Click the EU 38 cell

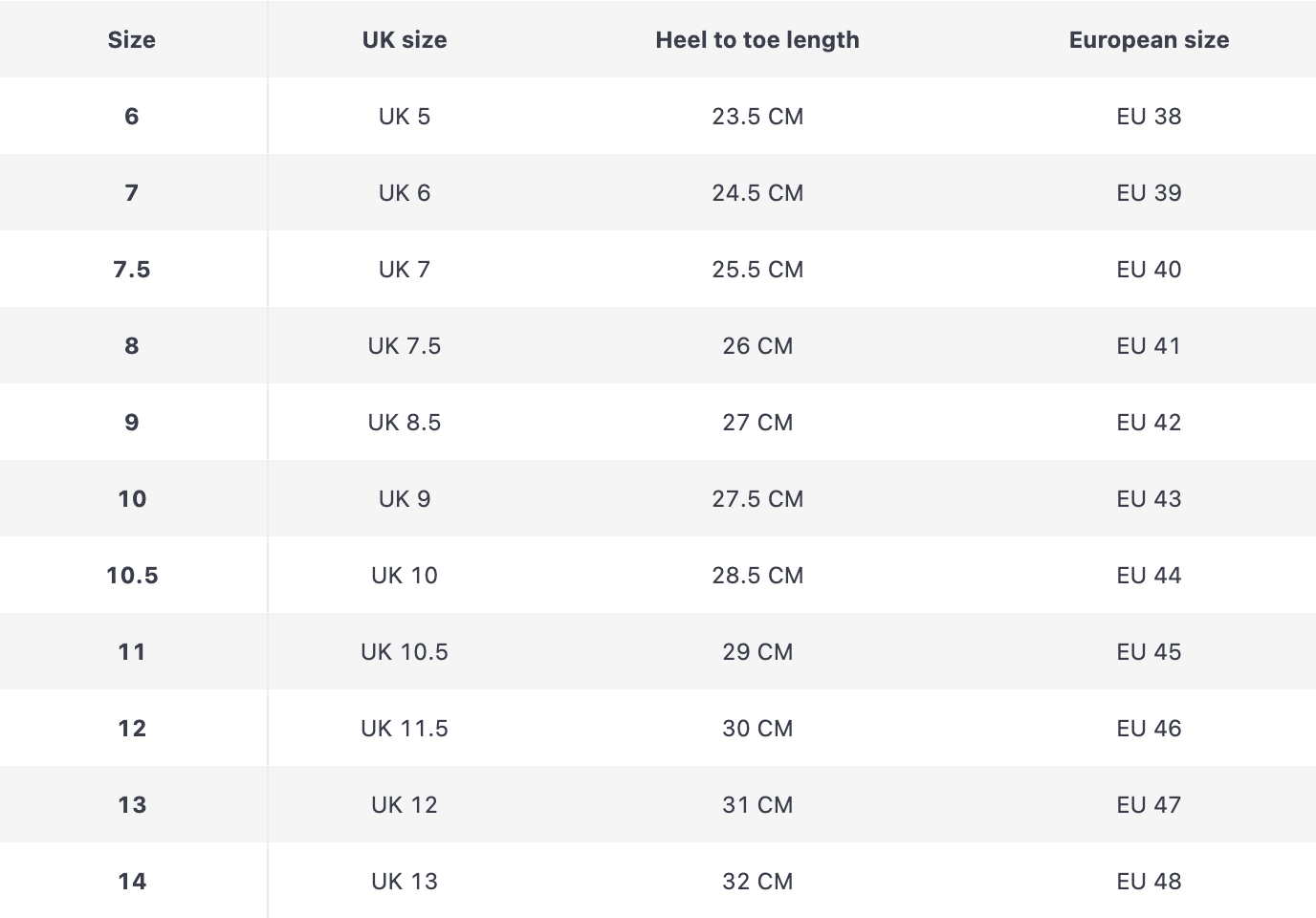[1149, 116]
